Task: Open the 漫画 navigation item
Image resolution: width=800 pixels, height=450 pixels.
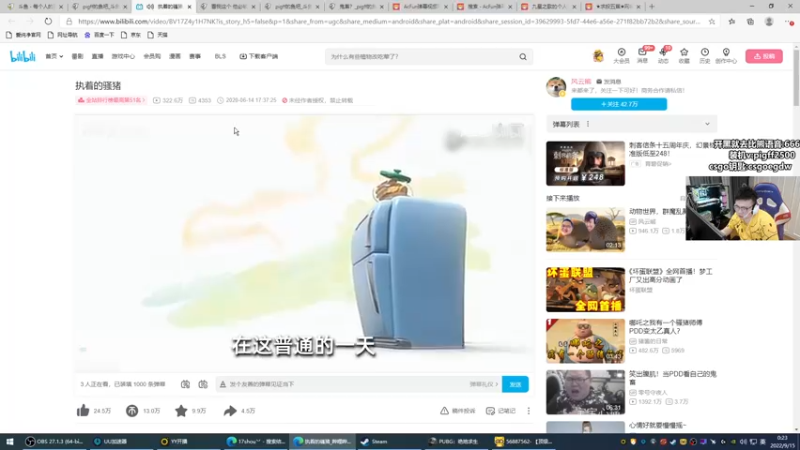Action: click(x=175, y=56)
